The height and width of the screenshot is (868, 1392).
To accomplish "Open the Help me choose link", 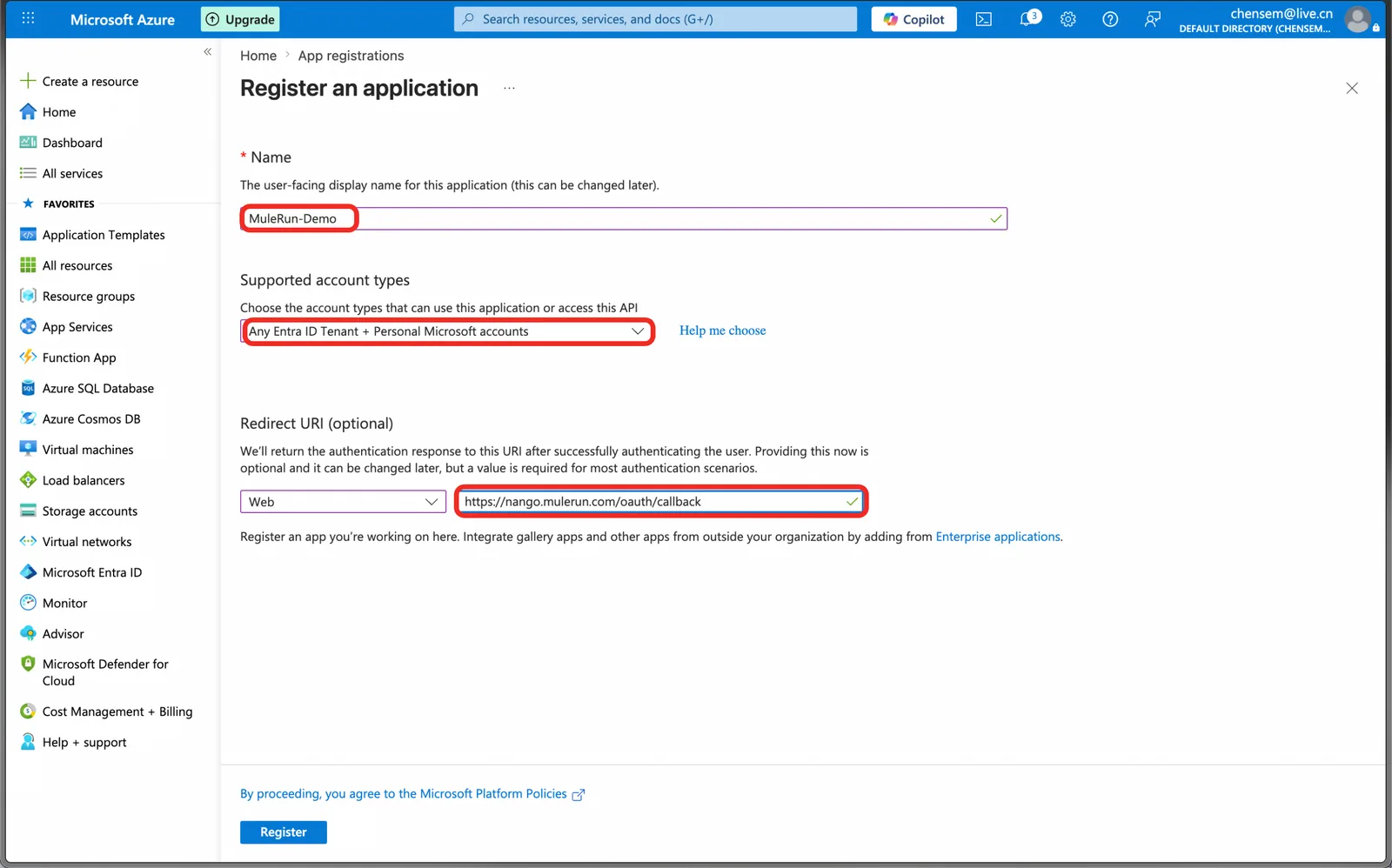I will pos(722,331).
